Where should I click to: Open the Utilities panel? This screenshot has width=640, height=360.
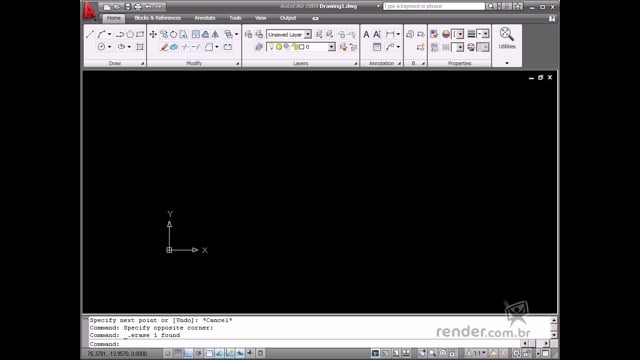tap(507, 38)
